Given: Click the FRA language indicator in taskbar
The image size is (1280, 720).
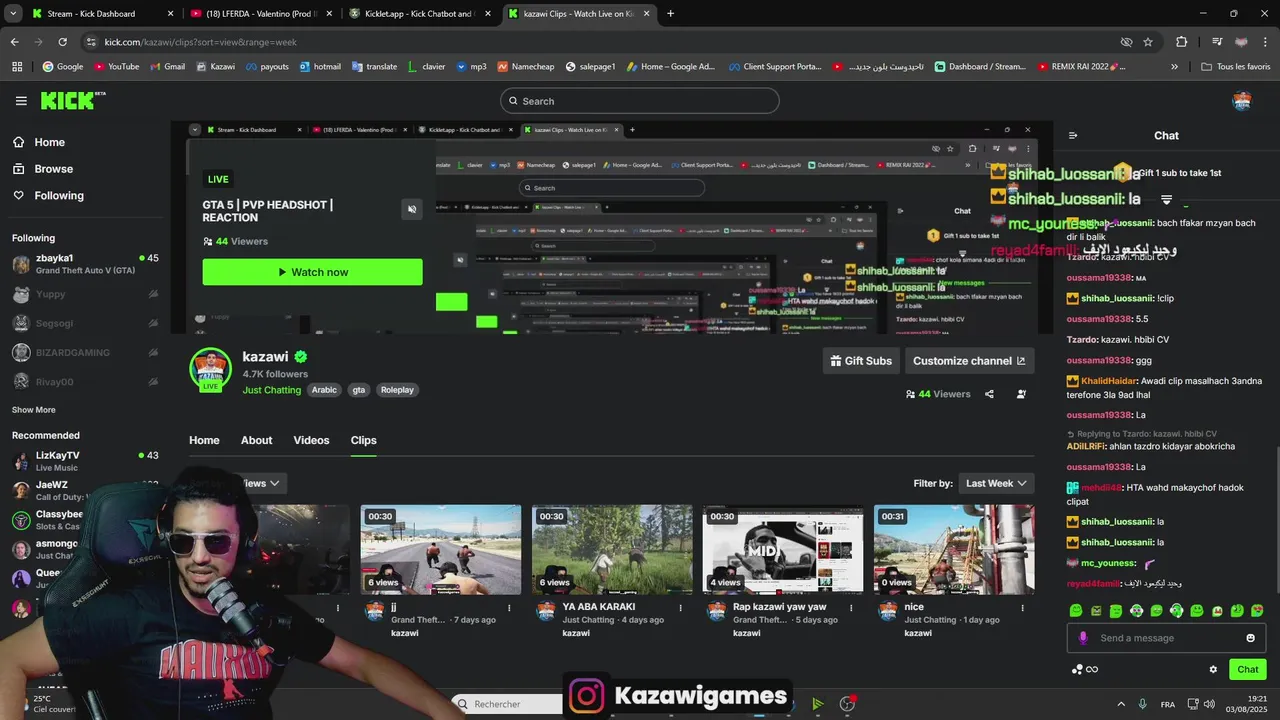Looking at the screenshot, I should (1168, 704).
